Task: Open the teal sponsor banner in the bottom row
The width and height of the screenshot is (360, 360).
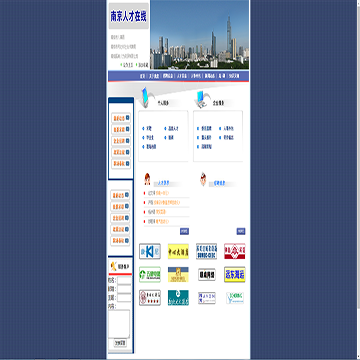Action: pos(178,298)
